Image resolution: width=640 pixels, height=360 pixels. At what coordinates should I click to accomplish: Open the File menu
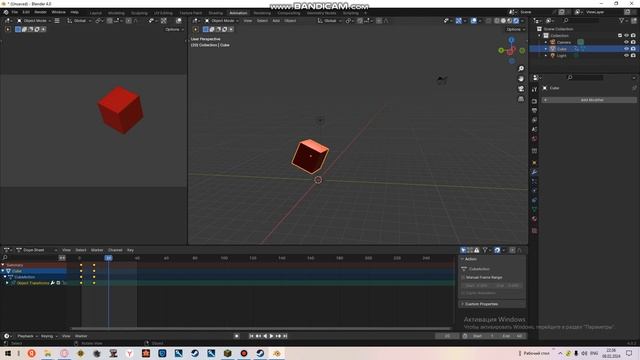15,12
